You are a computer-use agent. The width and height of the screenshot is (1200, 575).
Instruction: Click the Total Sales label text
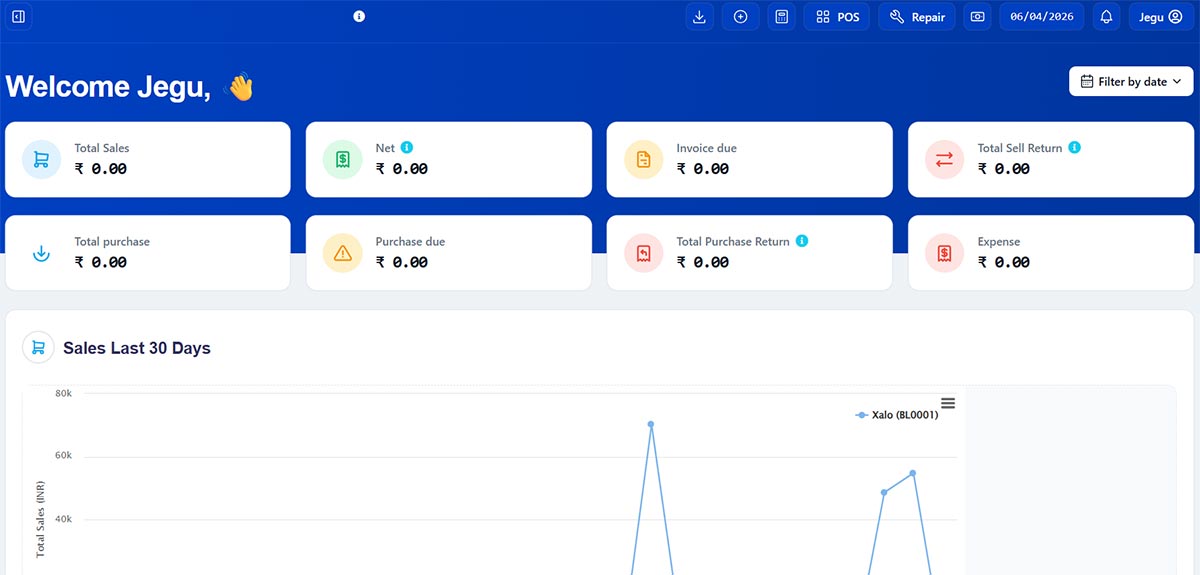(102, 148)
